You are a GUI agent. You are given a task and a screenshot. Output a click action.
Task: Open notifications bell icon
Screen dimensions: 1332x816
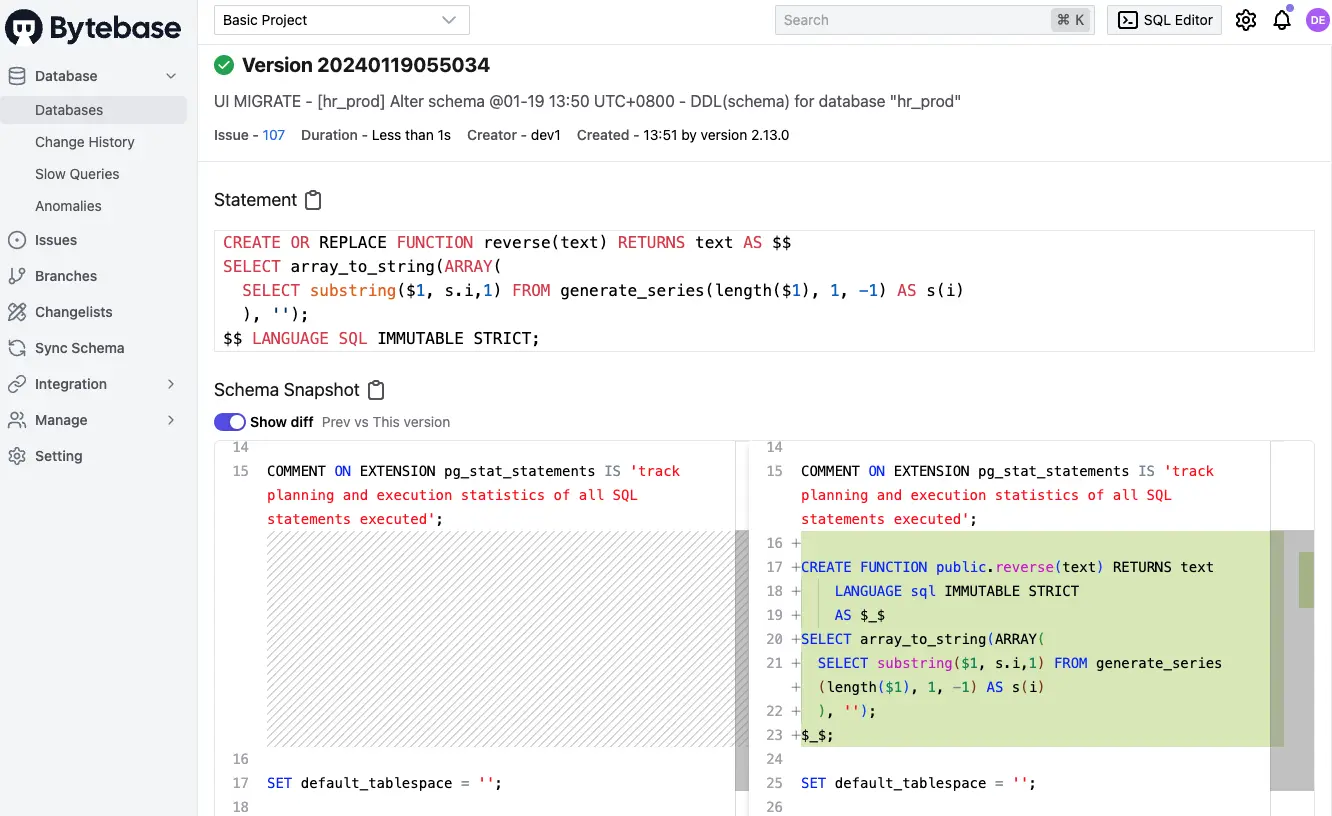[x=1282, y=20]
